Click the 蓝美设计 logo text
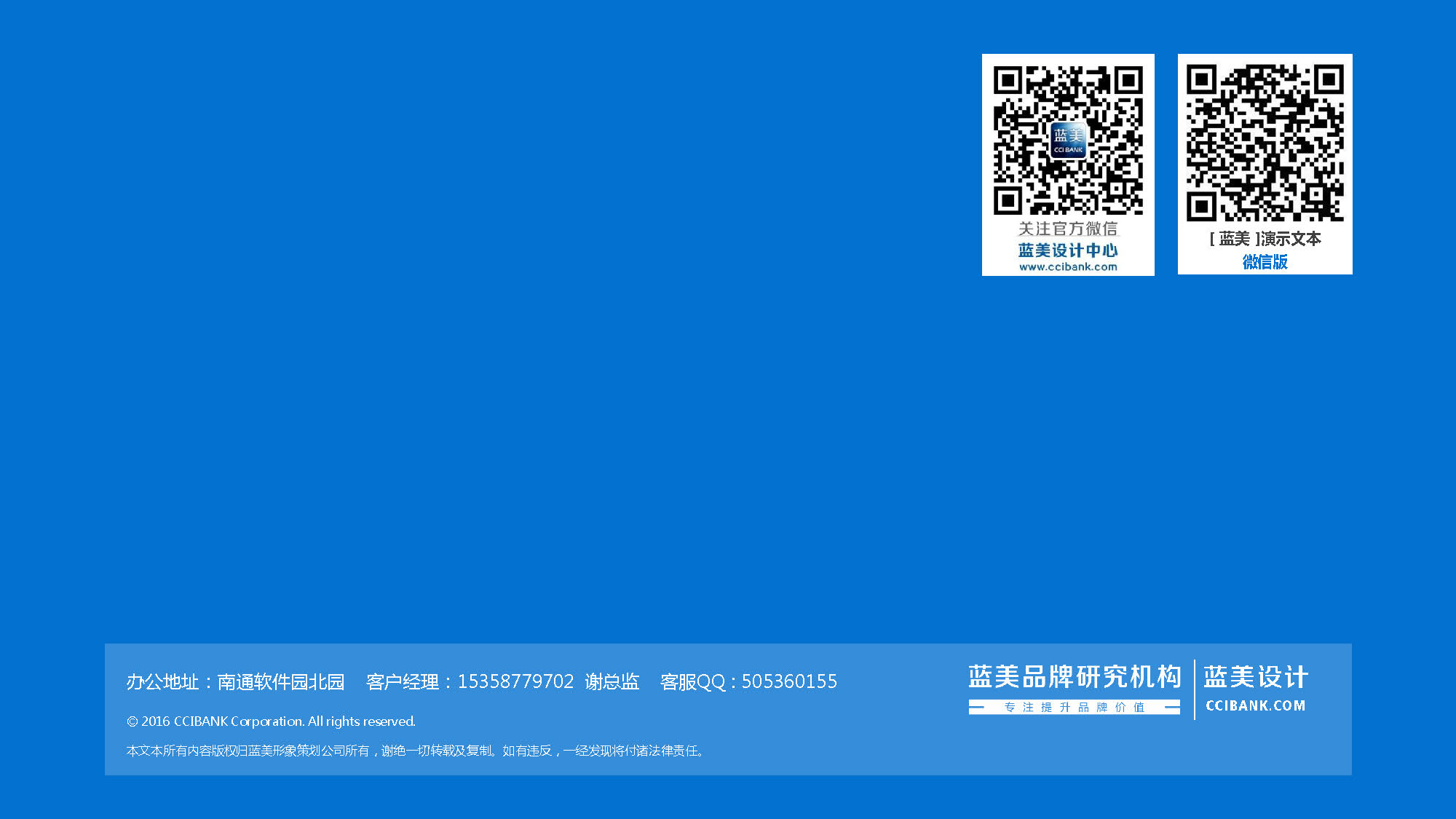The width and height of the screenshot is (1456, 819). [x=1256, y=677]
